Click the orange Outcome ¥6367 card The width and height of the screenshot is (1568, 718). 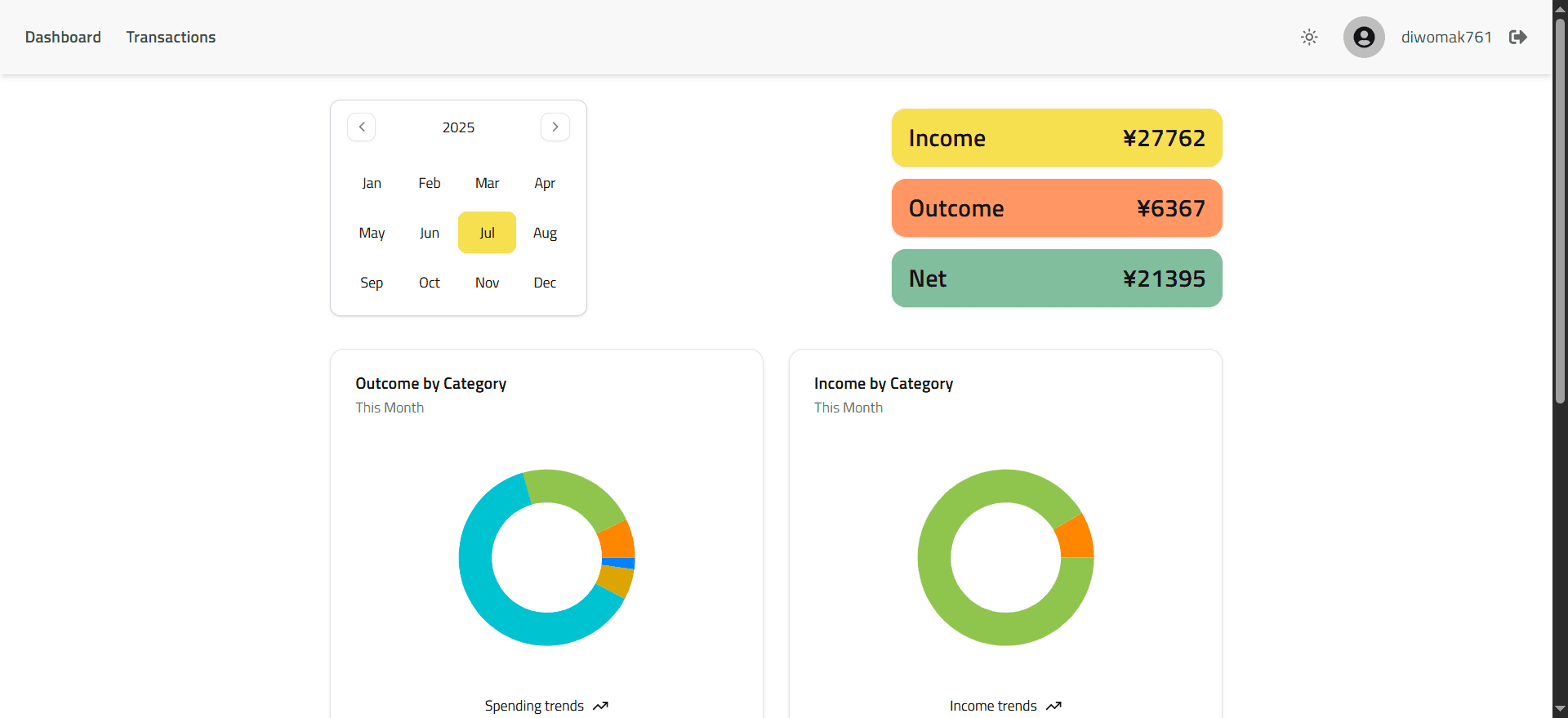tap(1057, 208)
